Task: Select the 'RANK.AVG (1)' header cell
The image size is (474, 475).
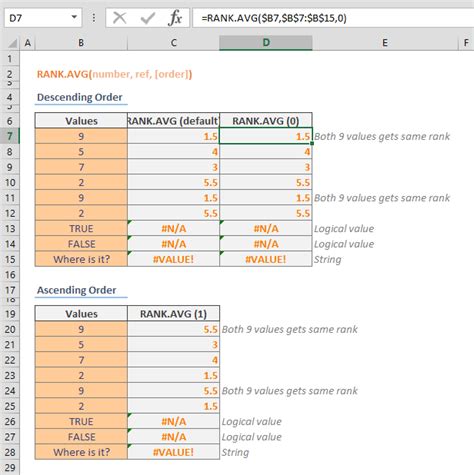Action: (173, 314)
